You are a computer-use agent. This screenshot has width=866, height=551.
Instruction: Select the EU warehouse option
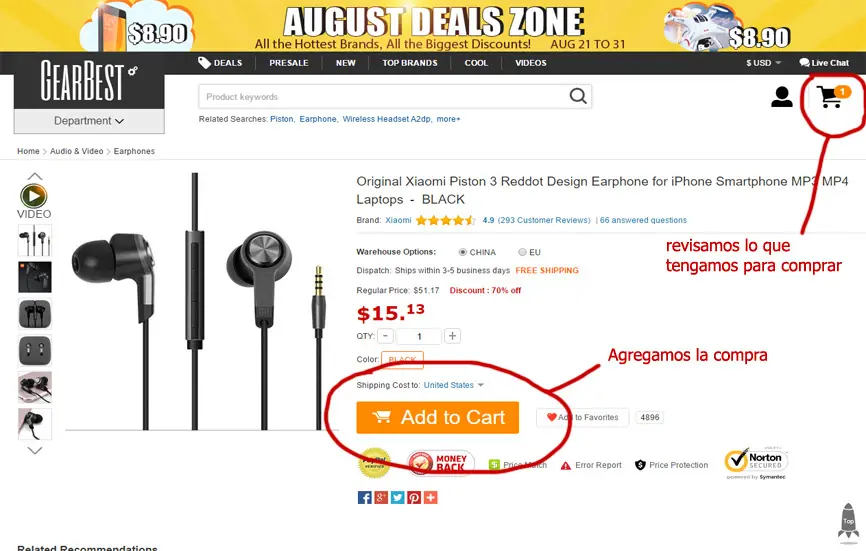tap(522, 252)
